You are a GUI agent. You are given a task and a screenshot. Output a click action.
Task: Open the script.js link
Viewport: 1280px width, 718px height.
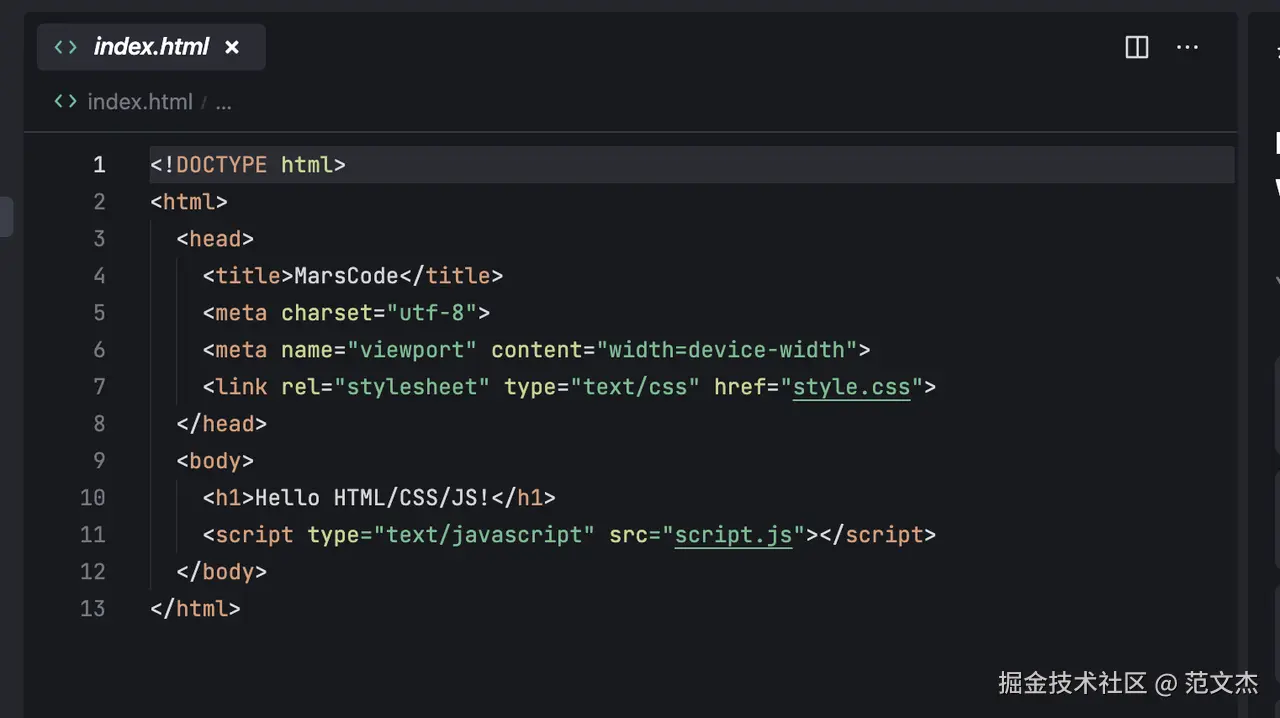[733, 535]
